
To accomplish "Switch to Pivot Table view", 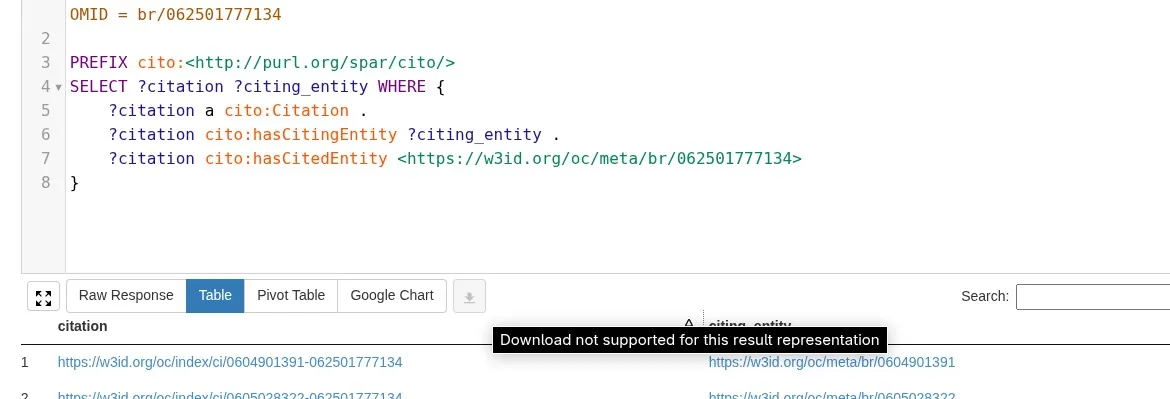I will [291, 295].
